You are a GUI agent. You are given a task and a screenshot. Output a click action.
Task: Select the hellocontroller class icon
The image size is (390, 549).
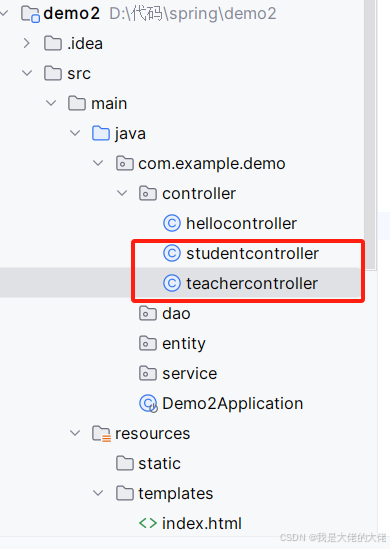click(x=172, y=223)
